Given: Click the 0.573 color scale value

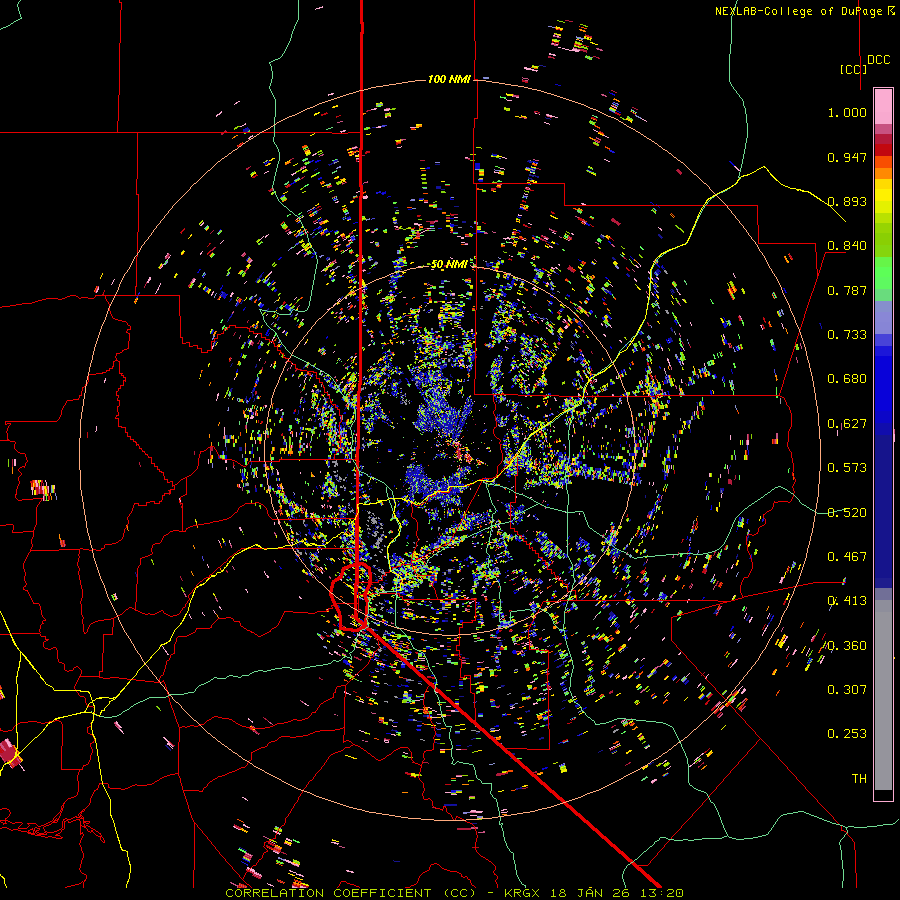Looking at the screenshot, I should coord(847,468).
